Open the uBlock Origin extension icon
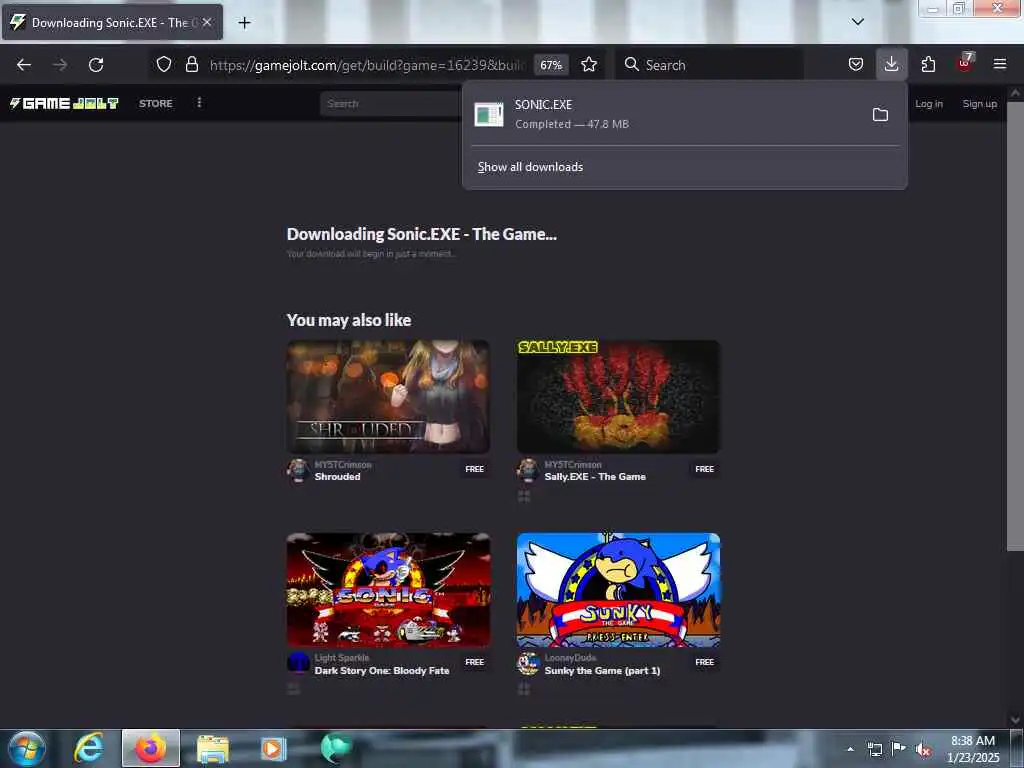This screenshot has height=768, width=1024. coord(965,63)
